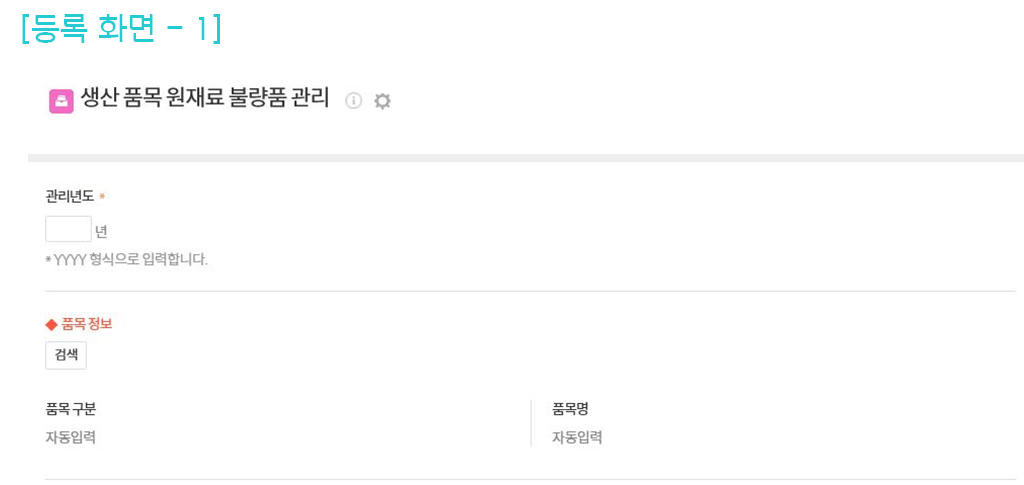Open the gear settings icon
1024x485 pixels.
[x=382, y=100]
